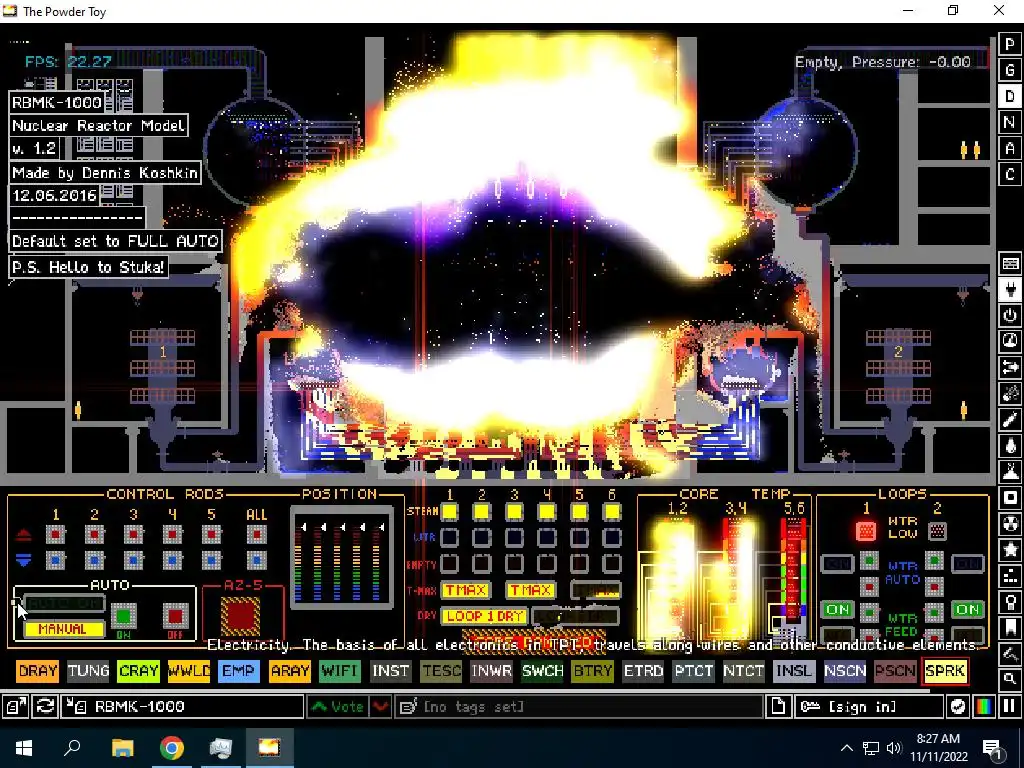This screenshot has width=1024, height=768.
Task: Toggle the A ambient heat option
Action: [x=1010, y=148]
